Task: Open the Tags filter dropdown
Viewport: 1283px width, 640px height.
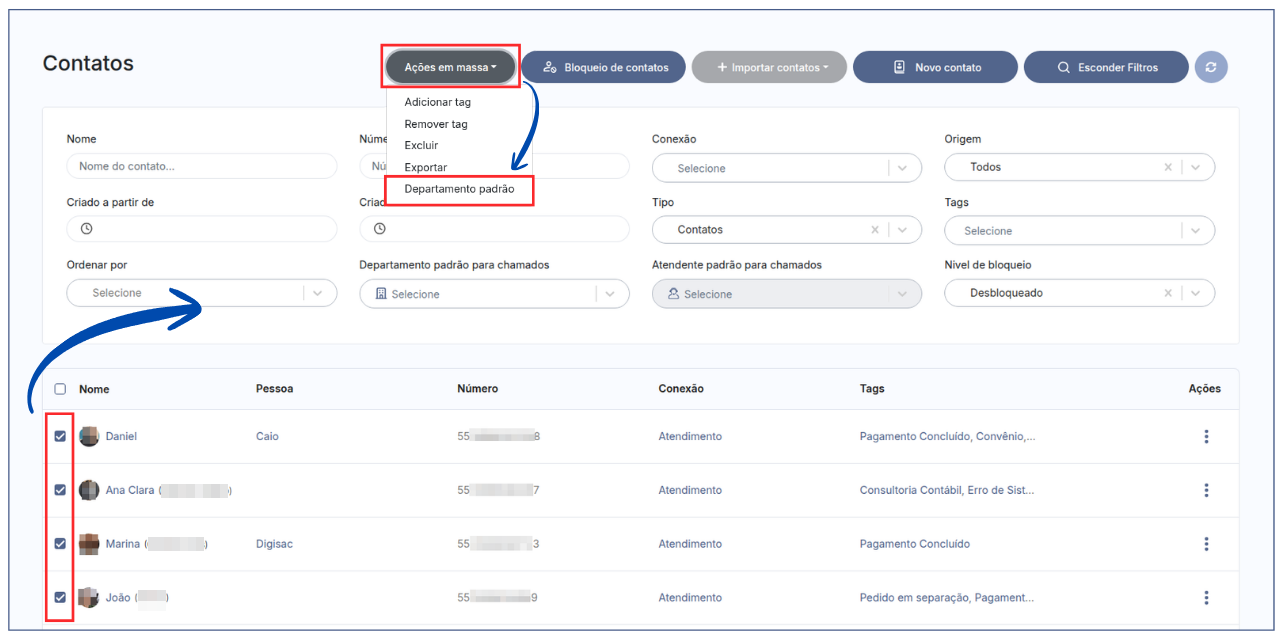Action: pos(1195,231)
